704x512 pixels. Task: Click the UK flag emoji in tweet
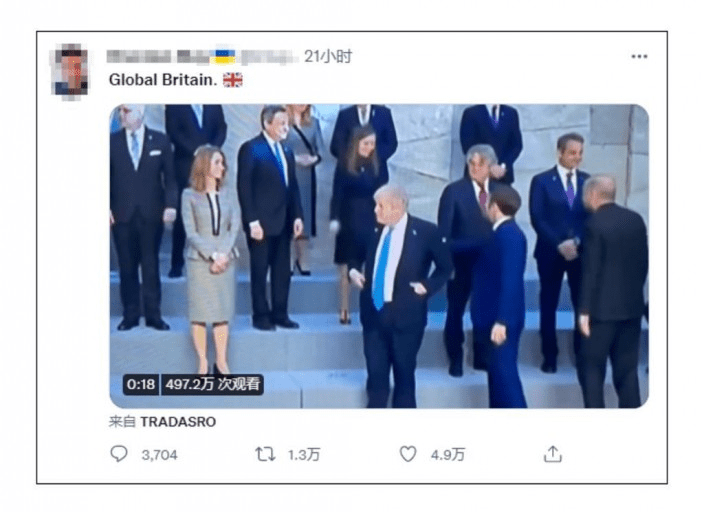coord(233,80)
